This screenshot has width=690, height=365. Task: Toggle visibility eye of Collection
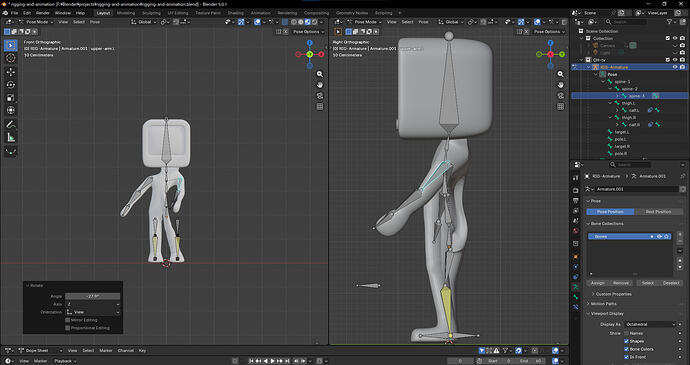675,38
